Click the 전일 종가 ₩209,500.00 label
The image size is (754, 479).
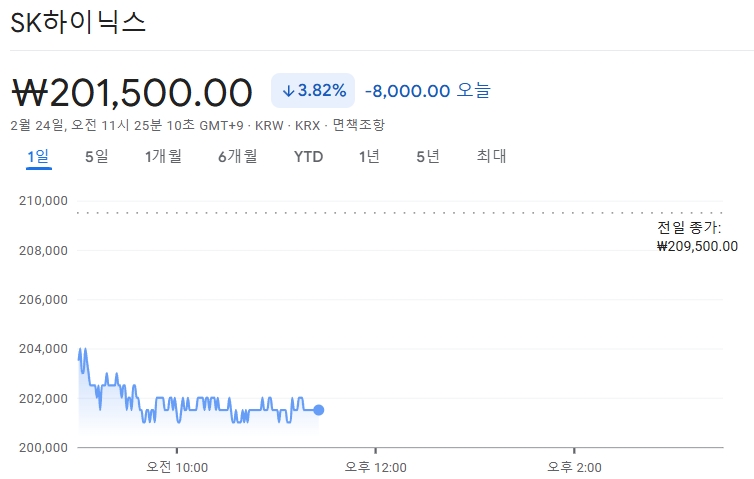tap(697, 237)
